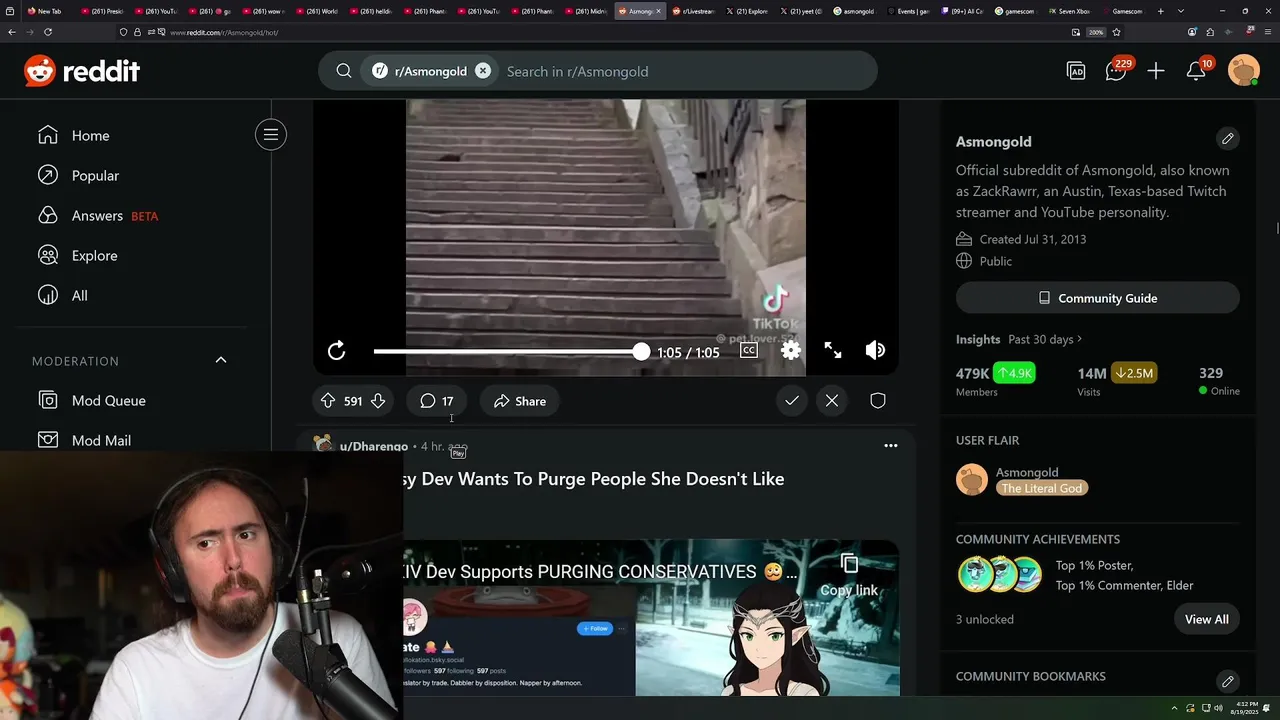Downvote the post with 591 points
This screenshot has height=720, width=1280.
(378, 401)
